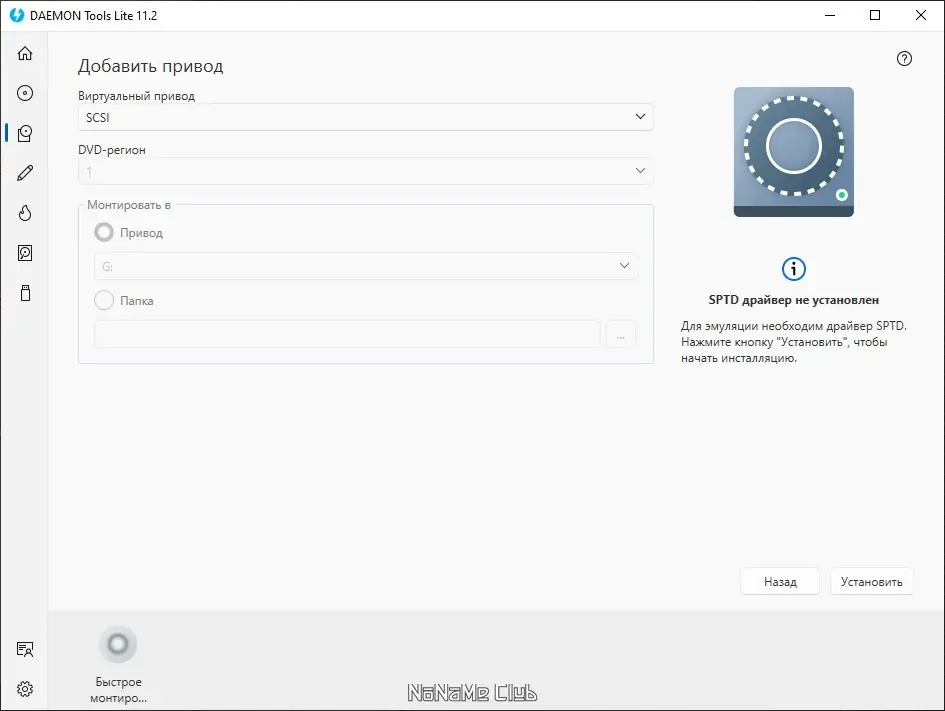Open settings gear in sidebar
This screenshot has width=945, height=711.
click(x=25, y=689)
